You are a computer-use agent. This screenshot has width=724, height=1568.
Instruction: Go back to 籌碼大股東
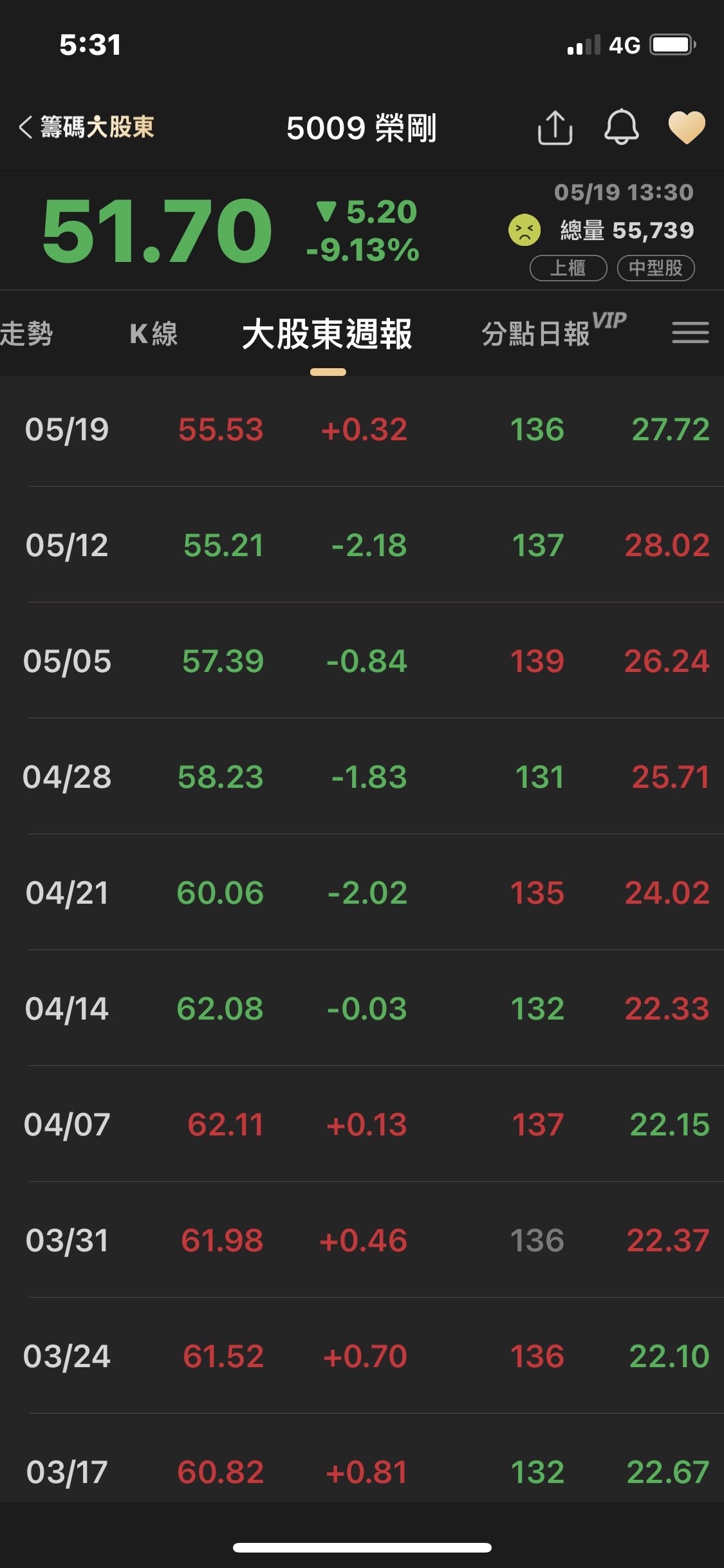[87, 127]
